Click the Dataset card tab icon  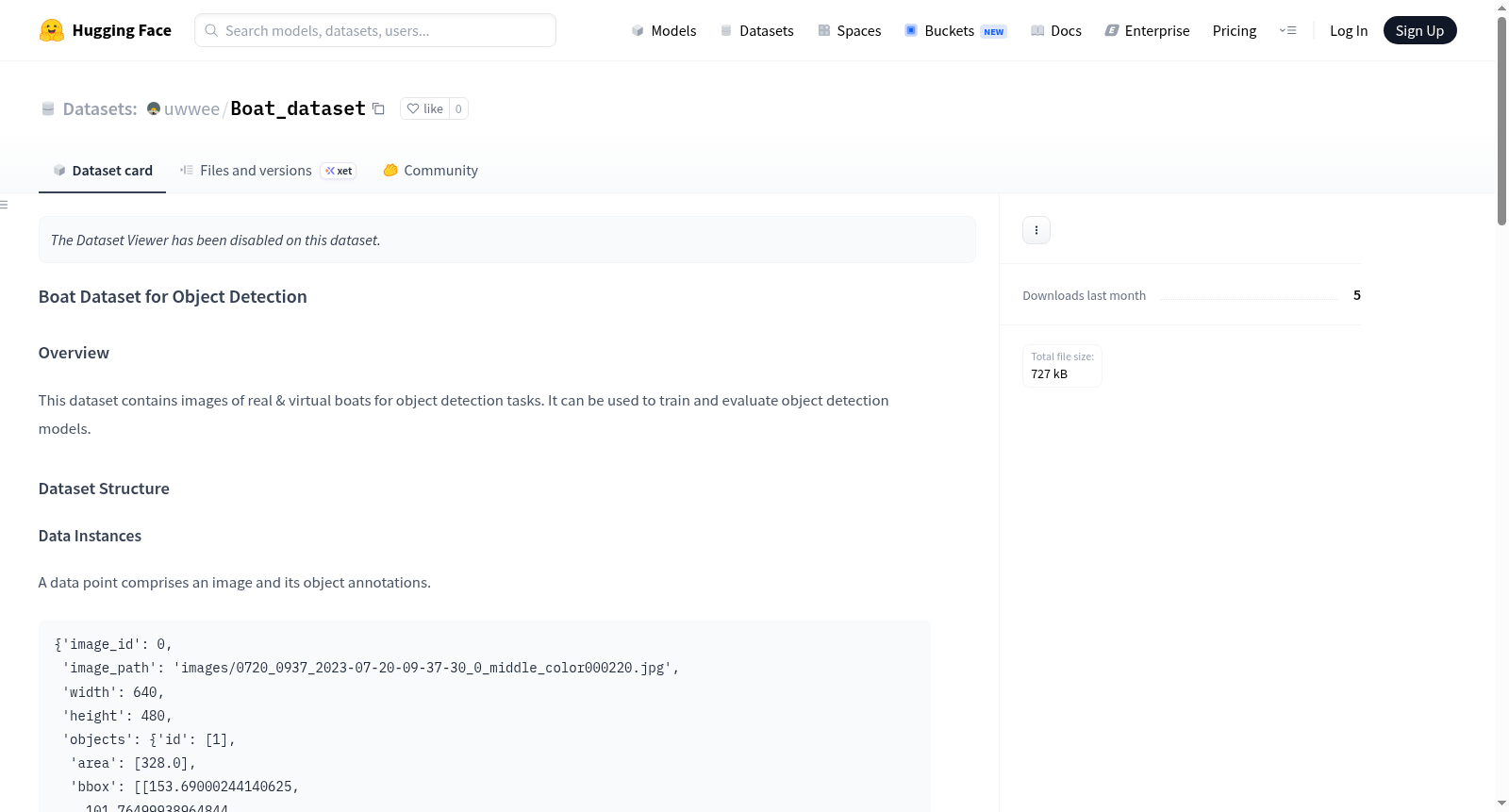click(59, 170)
